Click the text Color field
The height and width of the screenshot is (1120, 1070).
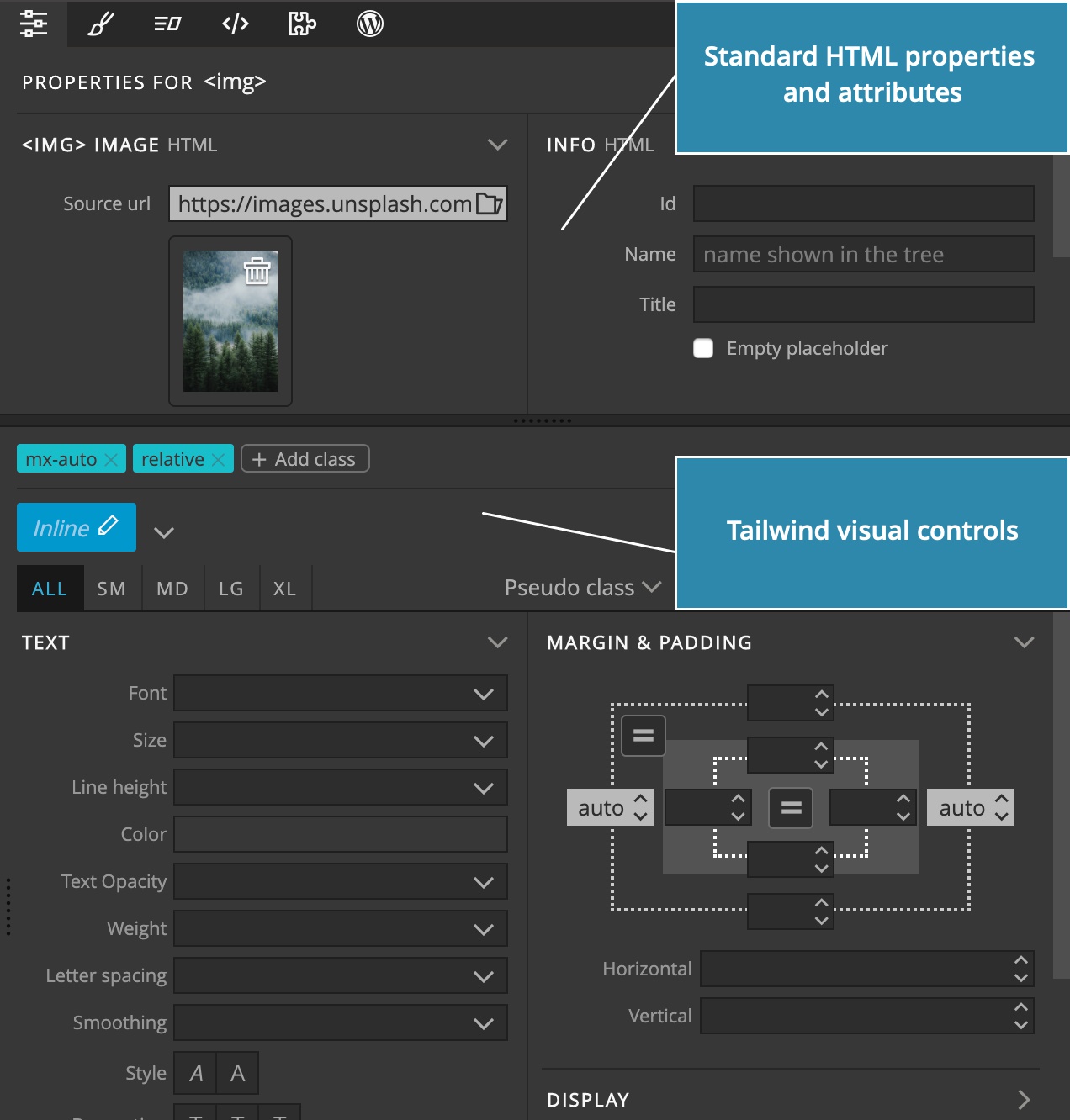pyautogui.click(x=341, y=834)
